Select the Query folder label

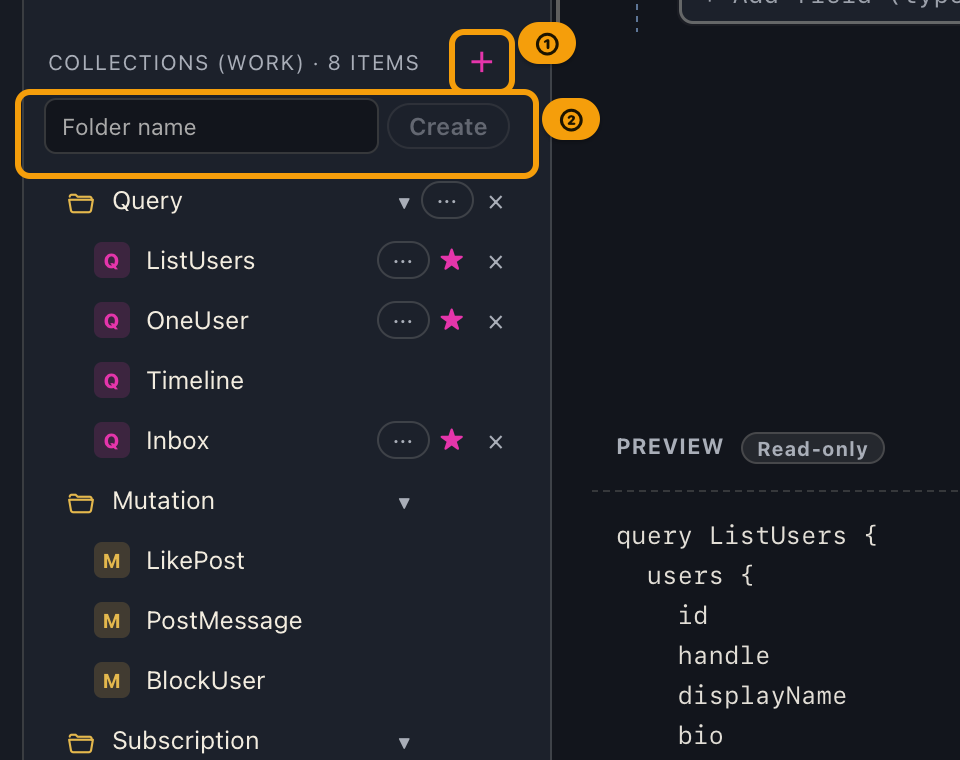coord(148,201)
